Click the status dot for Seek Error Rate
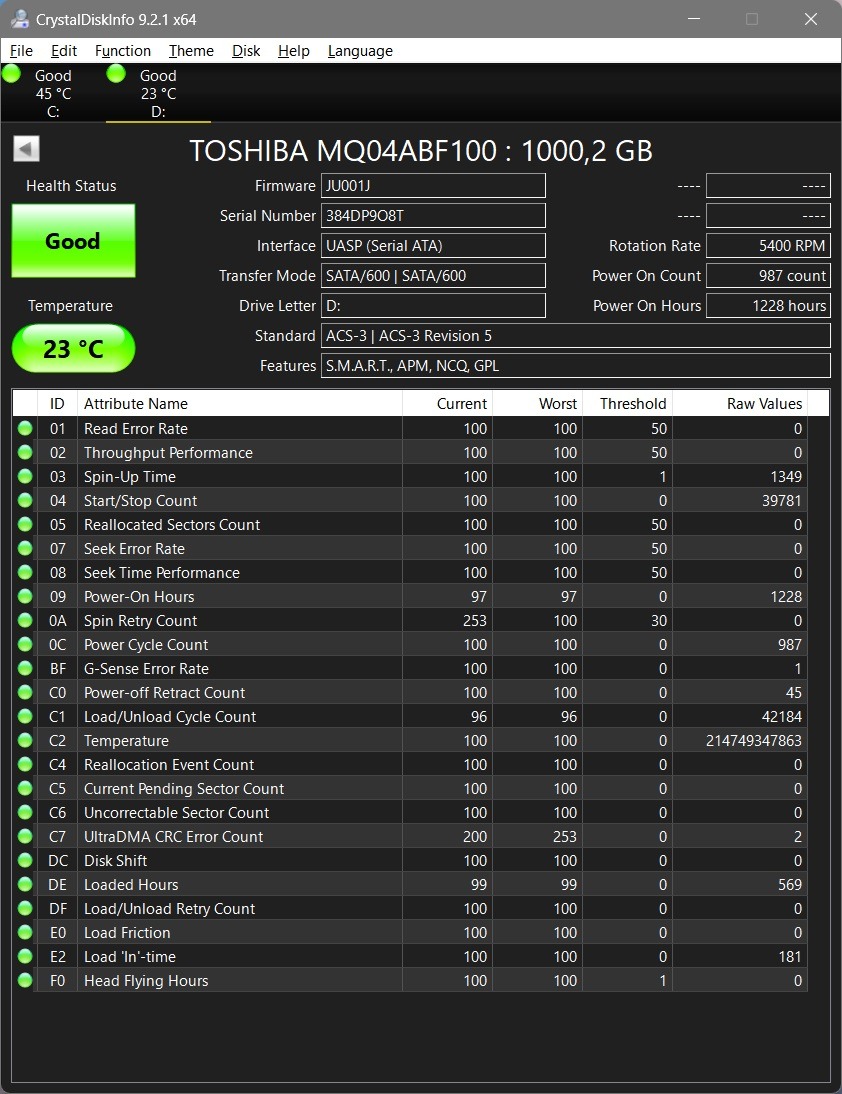842x1094 pixels. coord(25,548)
